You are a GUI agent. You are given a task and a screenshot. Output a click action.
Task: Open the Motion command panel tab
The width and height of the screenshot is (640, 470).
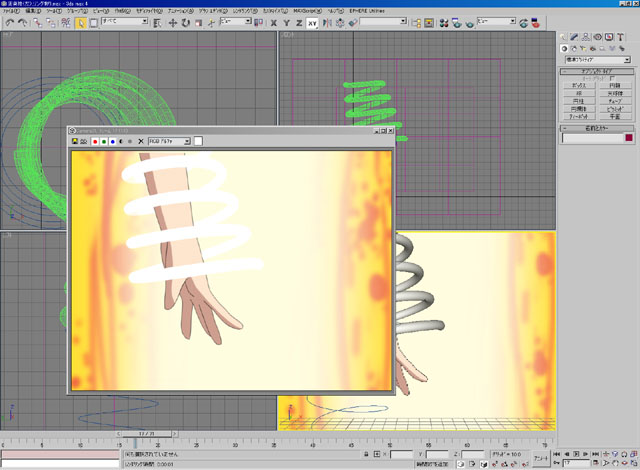point(598,37)
